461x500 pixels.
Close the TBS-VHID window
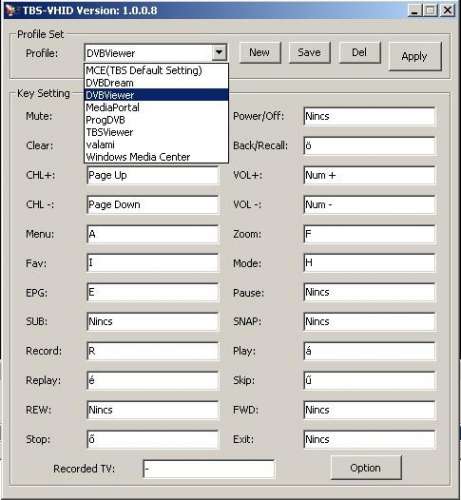tap(447, 11)
